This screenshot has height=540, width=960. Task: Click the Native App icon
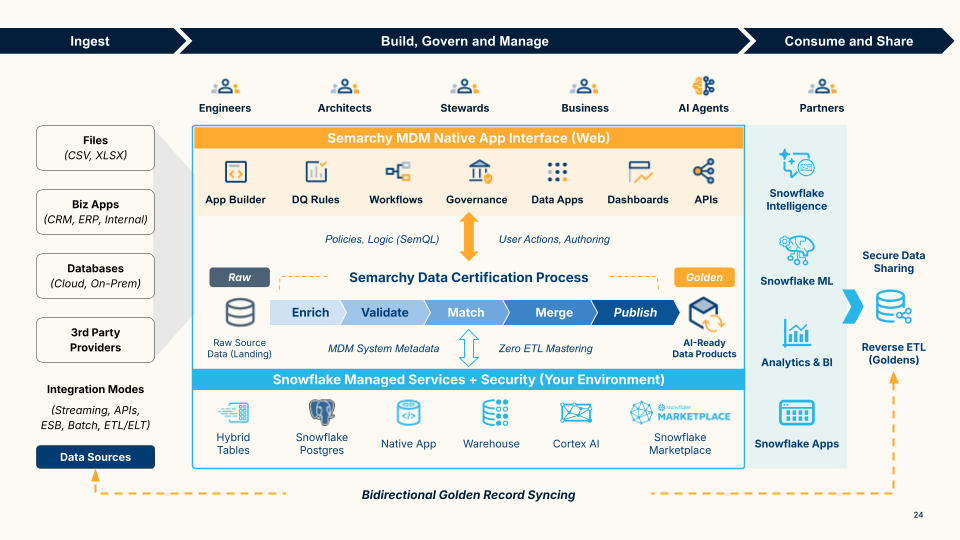[408, 413]
